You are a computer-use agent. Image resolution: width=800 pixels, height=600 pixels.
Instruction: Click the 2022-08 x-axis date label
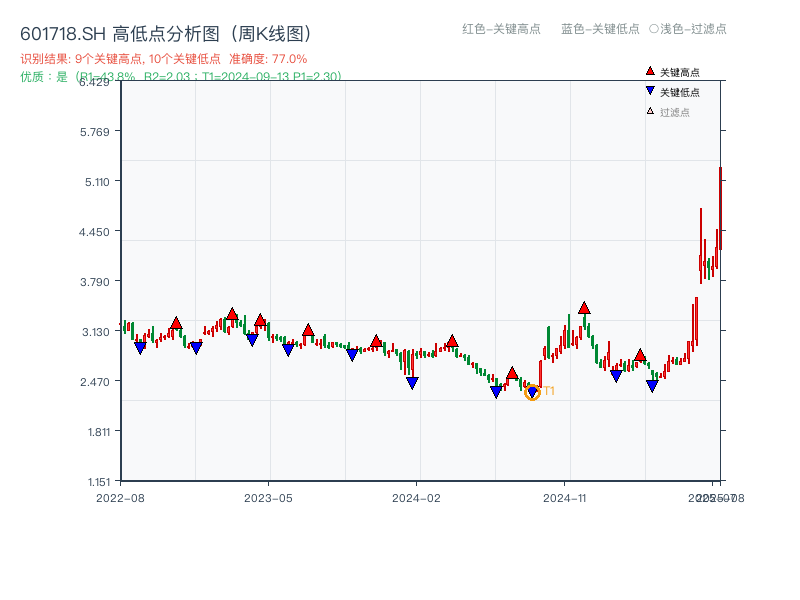[x=120, y=498]
